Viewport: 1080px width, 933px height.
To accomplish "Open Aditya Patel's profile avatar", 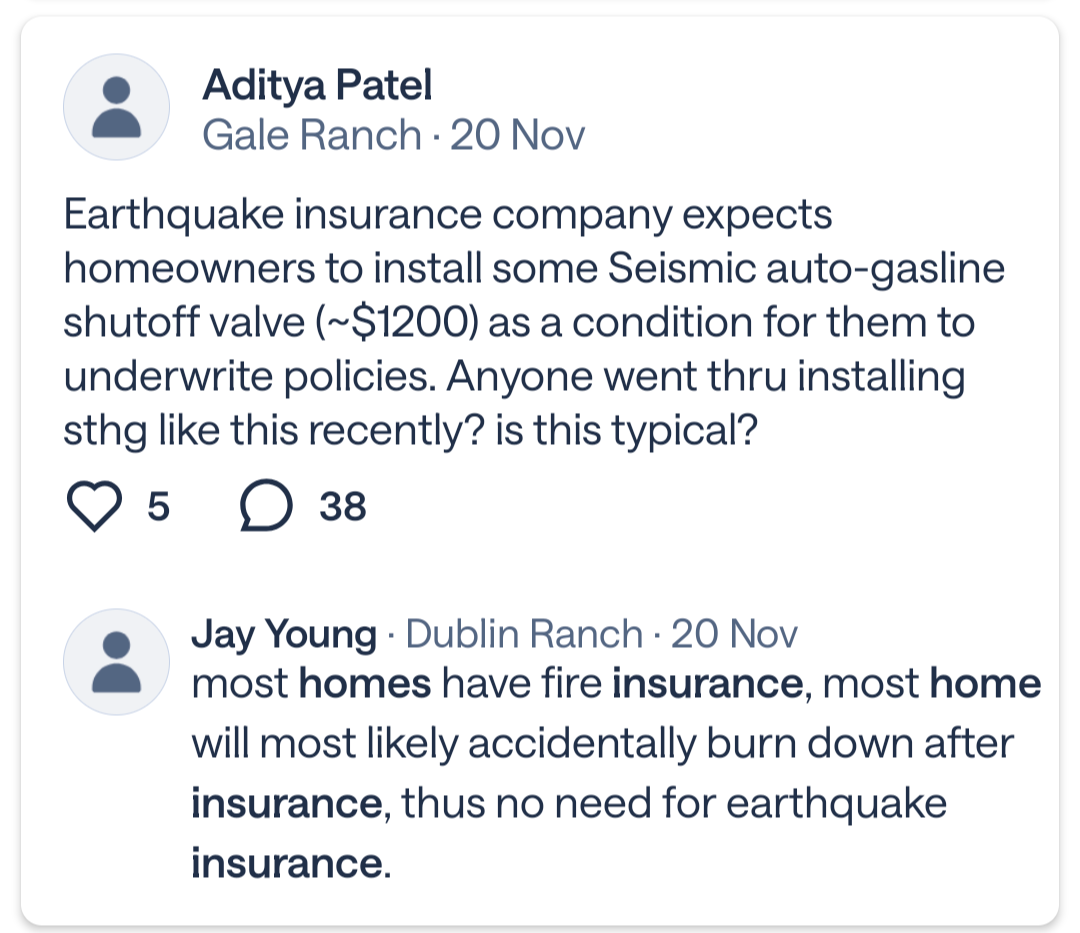I will 116,107.
